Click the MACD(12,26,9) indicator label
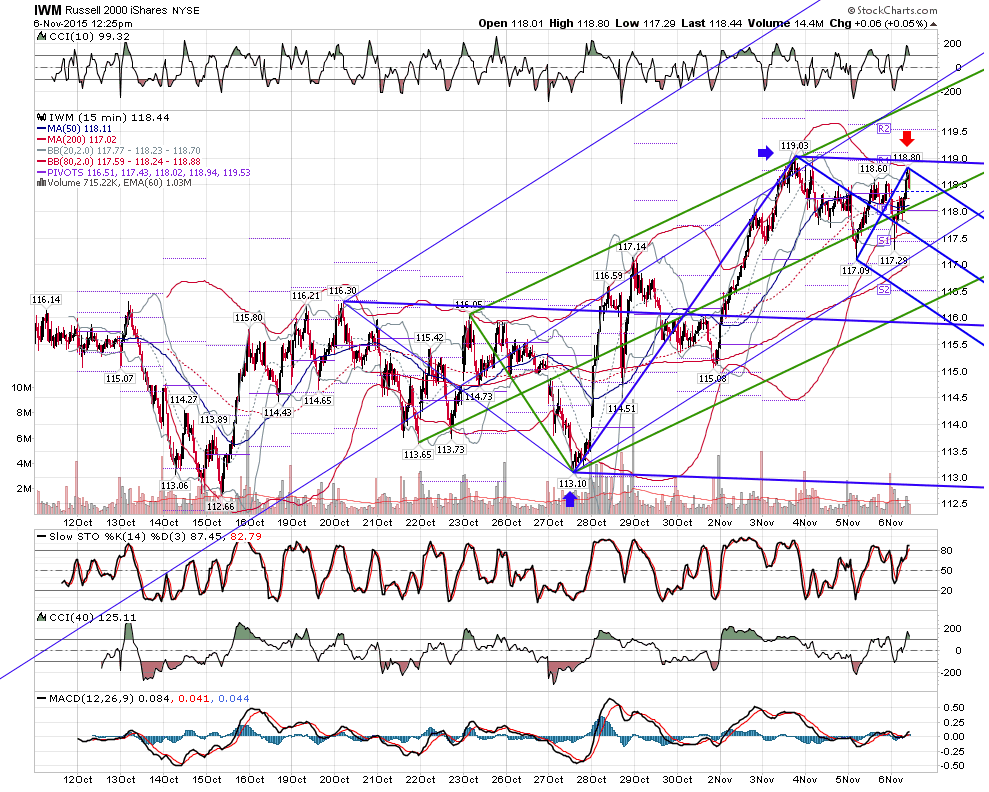 (143, 699)
